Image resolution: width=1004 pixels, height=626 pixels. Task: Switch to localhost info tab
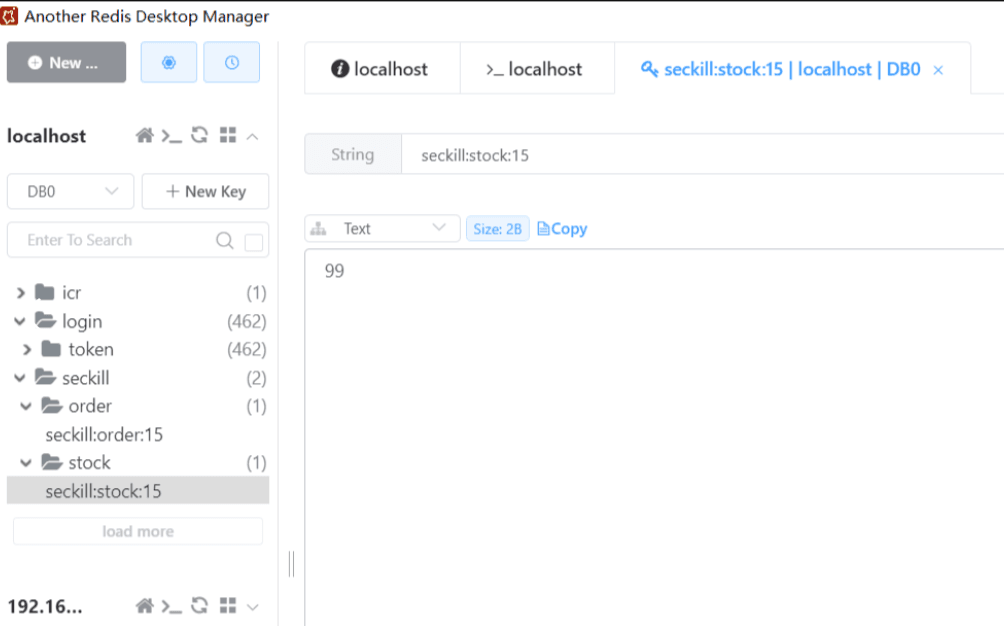[x=380, y=69]
